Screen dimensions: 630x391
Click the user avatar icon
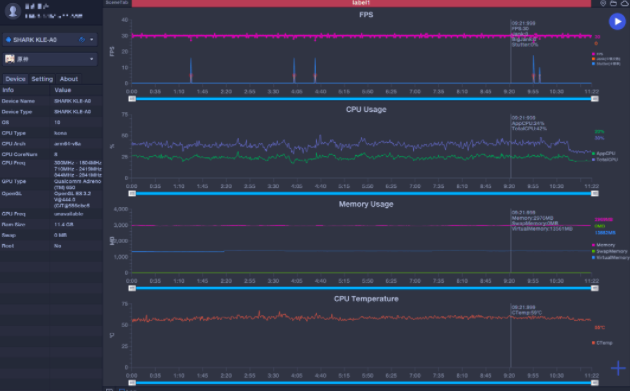coord(12,11)
